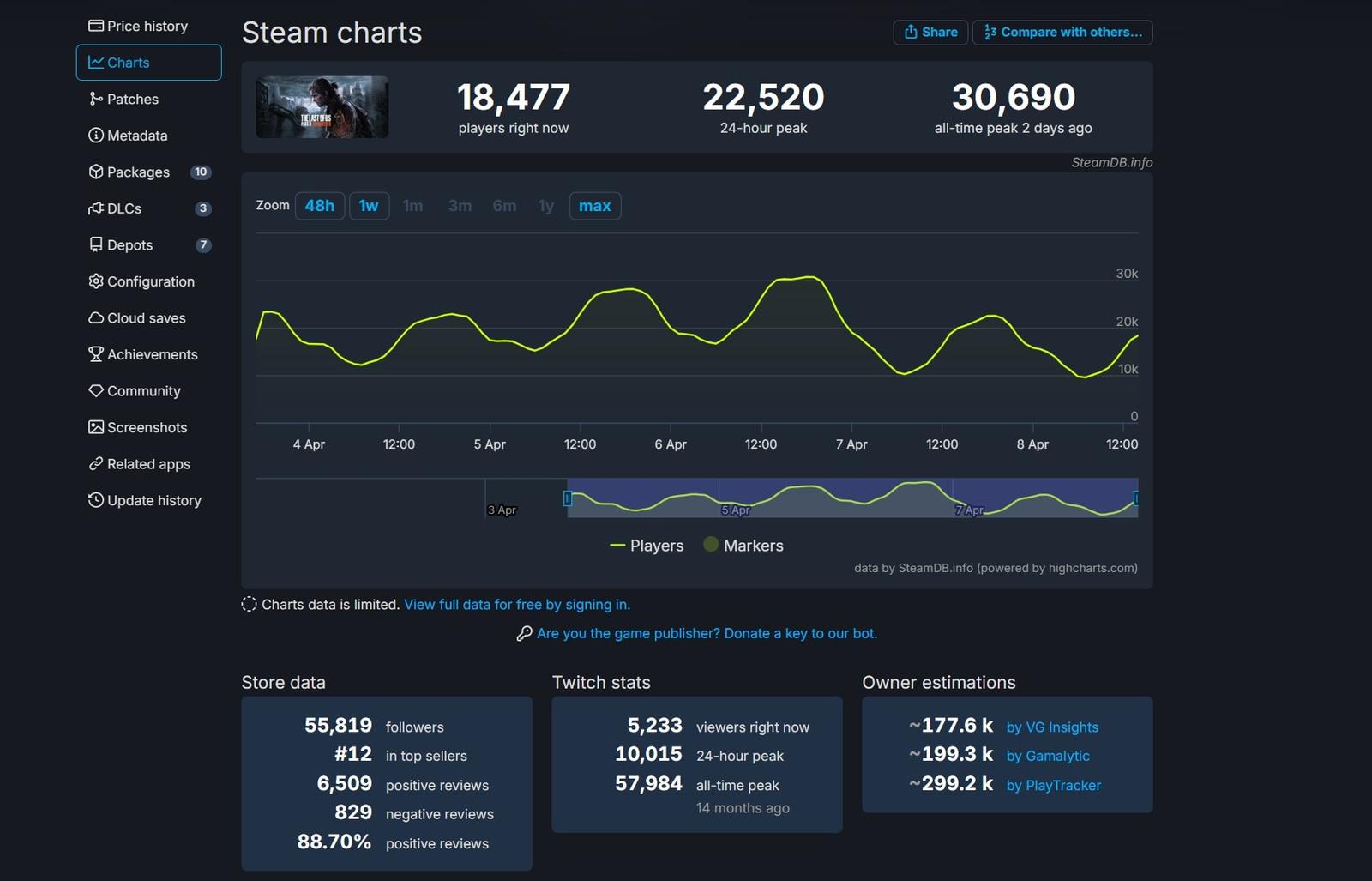Click the Patches branch icon
The height and width of the screenshot is (881, 1372).
96,99
